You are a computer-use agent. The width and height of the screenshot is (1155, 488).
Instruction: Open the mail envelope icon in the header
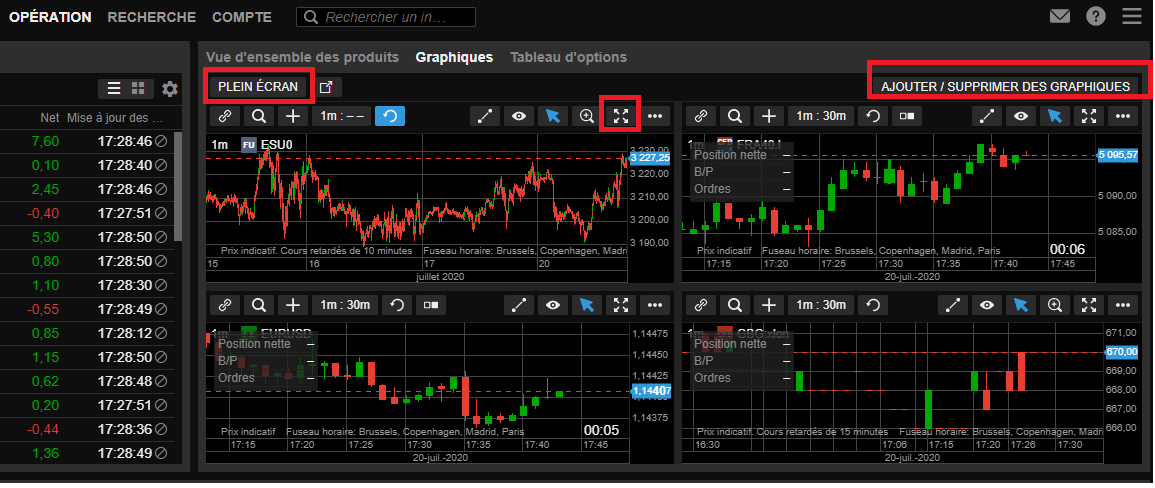coord(1060,17)
